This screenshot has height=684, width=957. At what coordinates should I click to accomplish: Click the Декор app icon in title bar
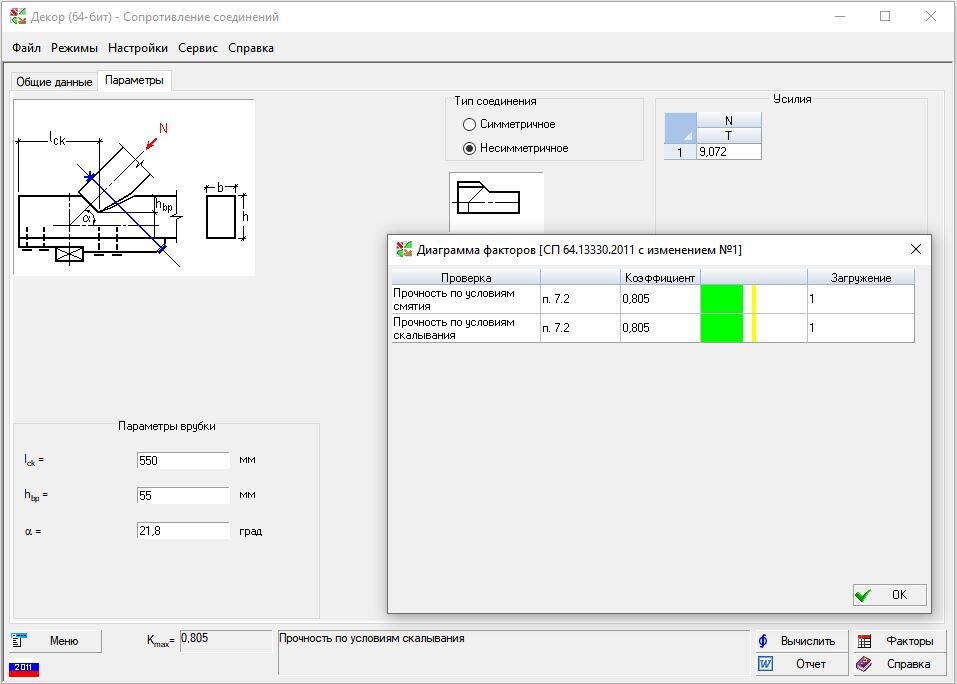pyautogui.click(x=18, y=16)
